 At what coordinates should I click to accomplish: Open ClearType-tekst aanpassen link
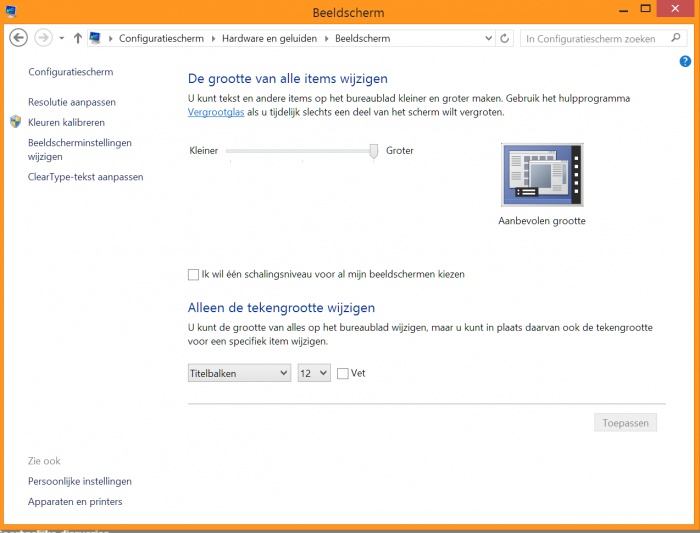coord(85,177)
